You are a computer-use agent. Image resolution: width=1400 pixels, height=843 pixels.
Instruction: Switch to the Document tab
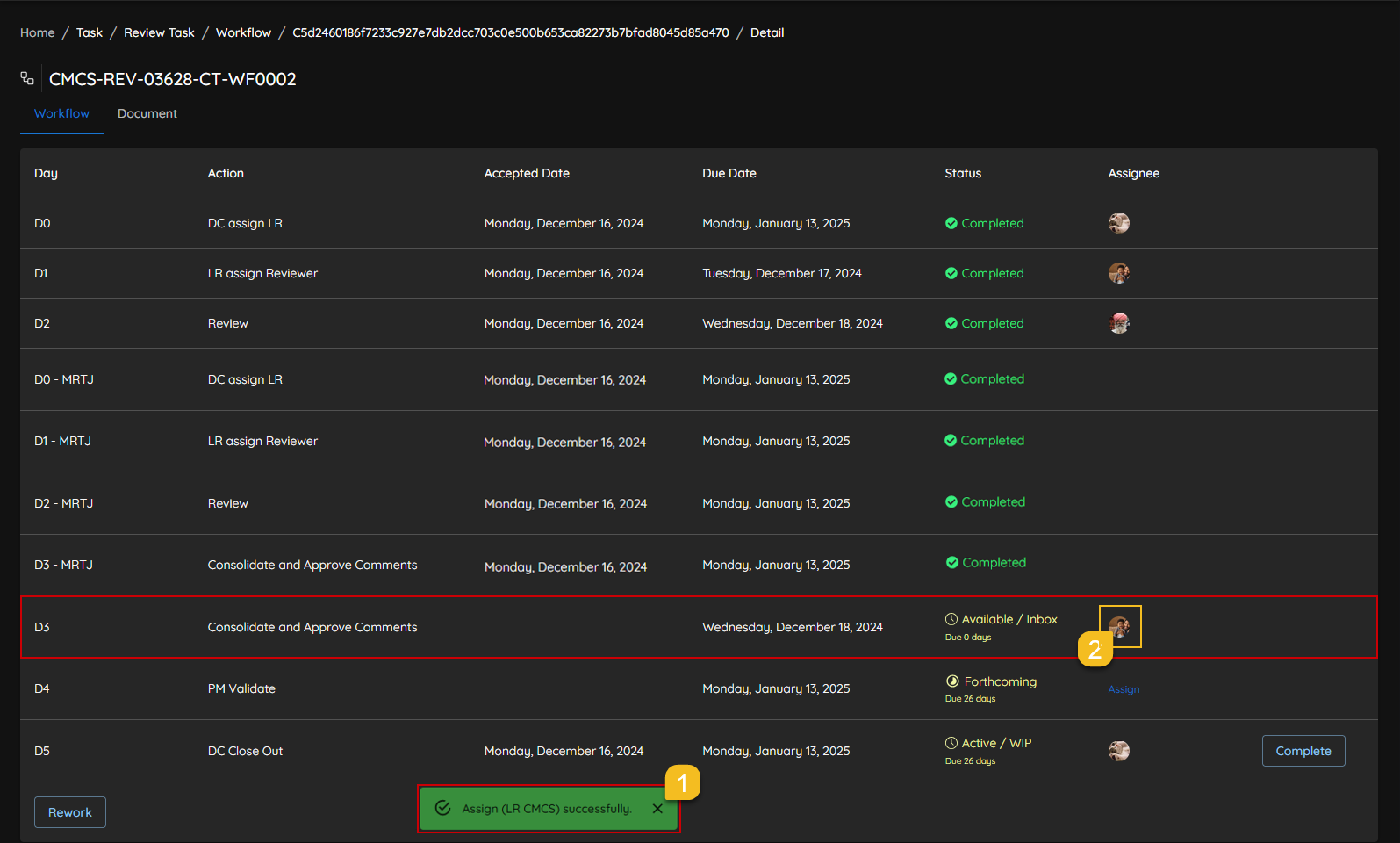[x=147, y=113]
